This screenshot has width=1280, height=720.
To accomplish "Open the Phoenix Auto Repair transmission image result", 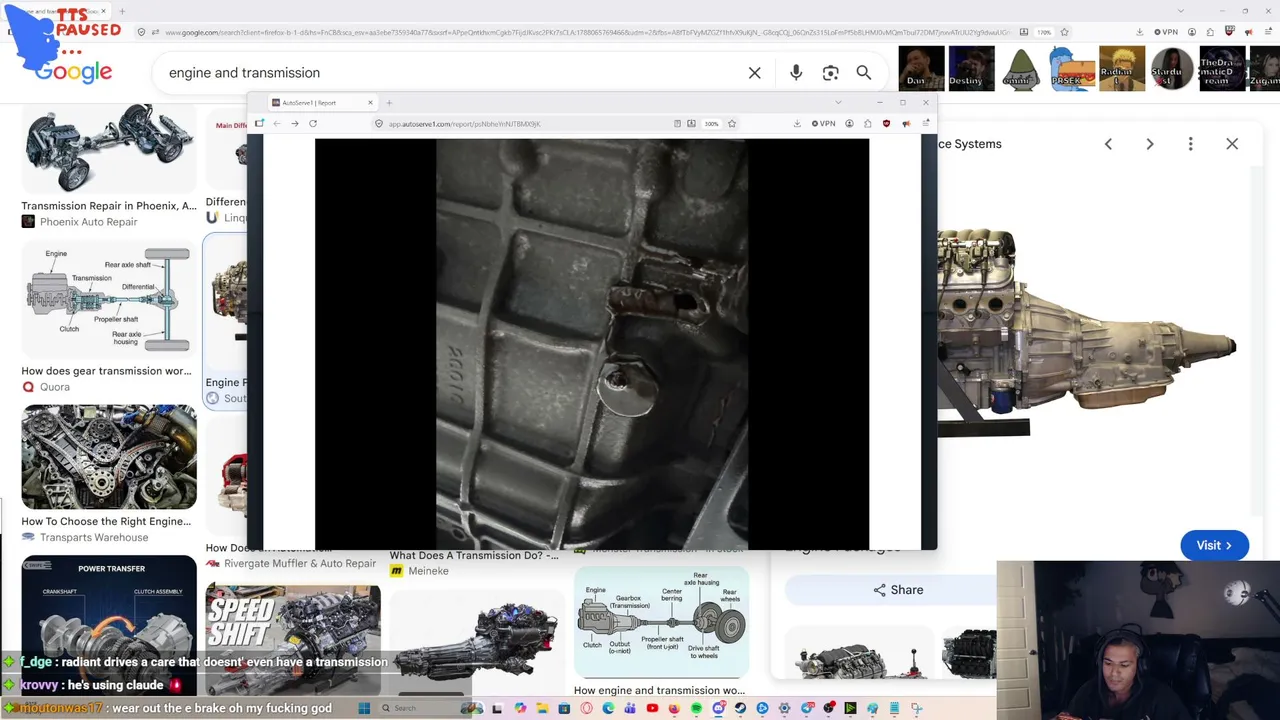I will pos(109,148).
